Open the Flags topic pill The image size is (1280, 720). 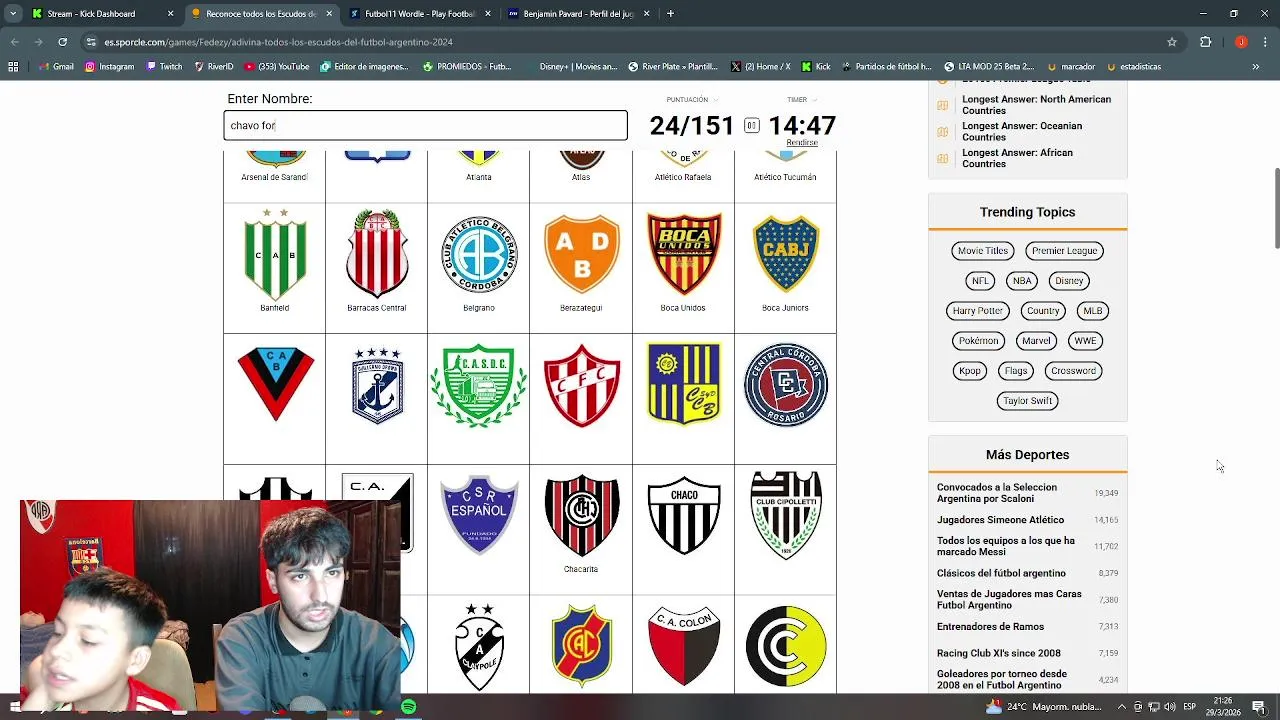1016,371
